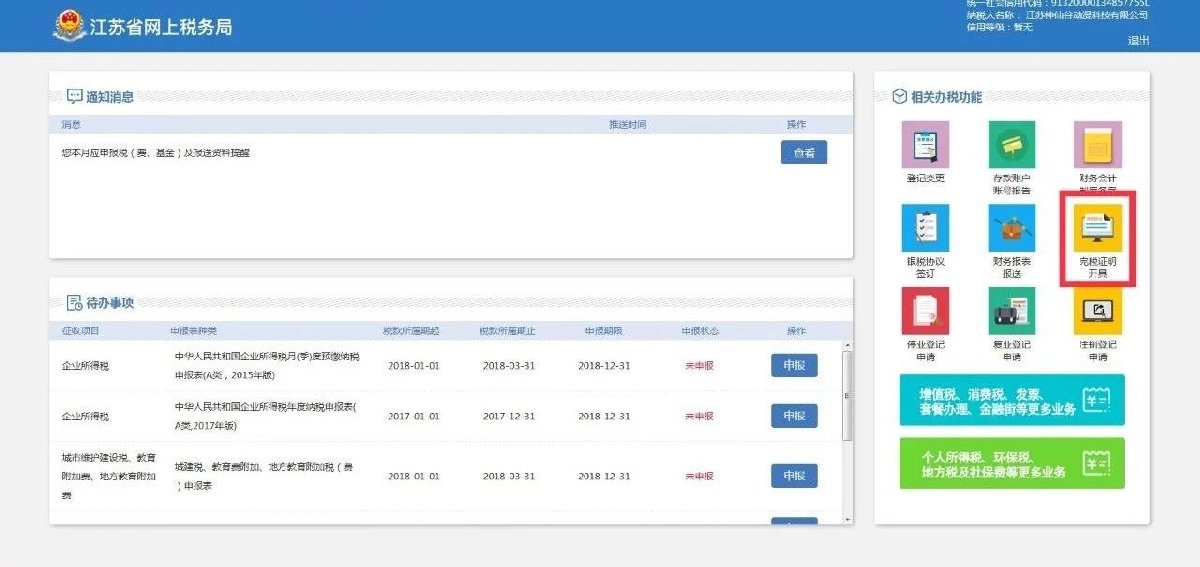The image size is (1200, 567).
Task: Click the 江苏省网上税务局 logo emblem
Action: [x=69, y=26]
